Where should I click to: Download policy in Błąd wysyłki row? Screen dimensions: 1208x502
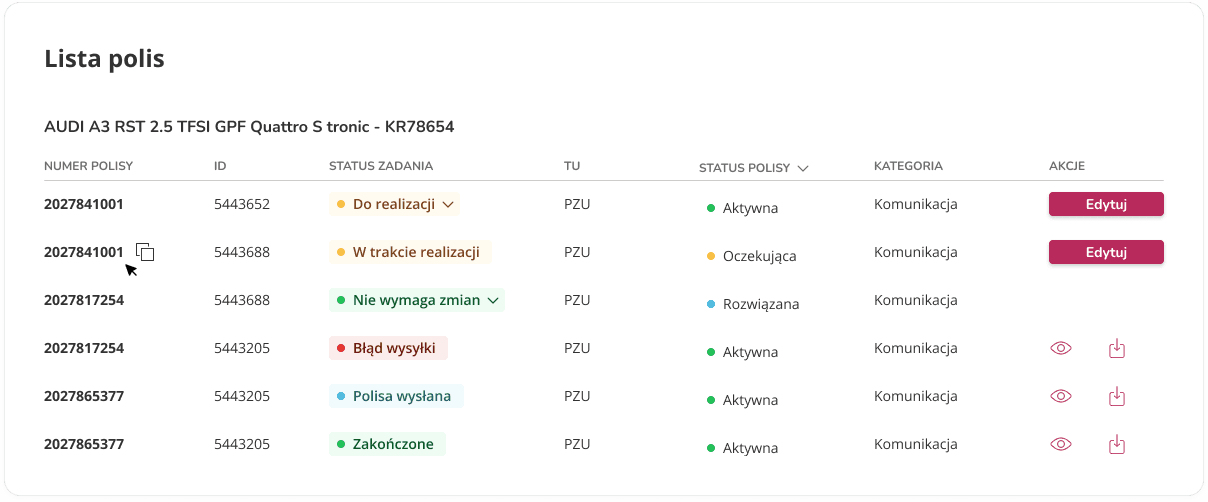click(1118, 349)
